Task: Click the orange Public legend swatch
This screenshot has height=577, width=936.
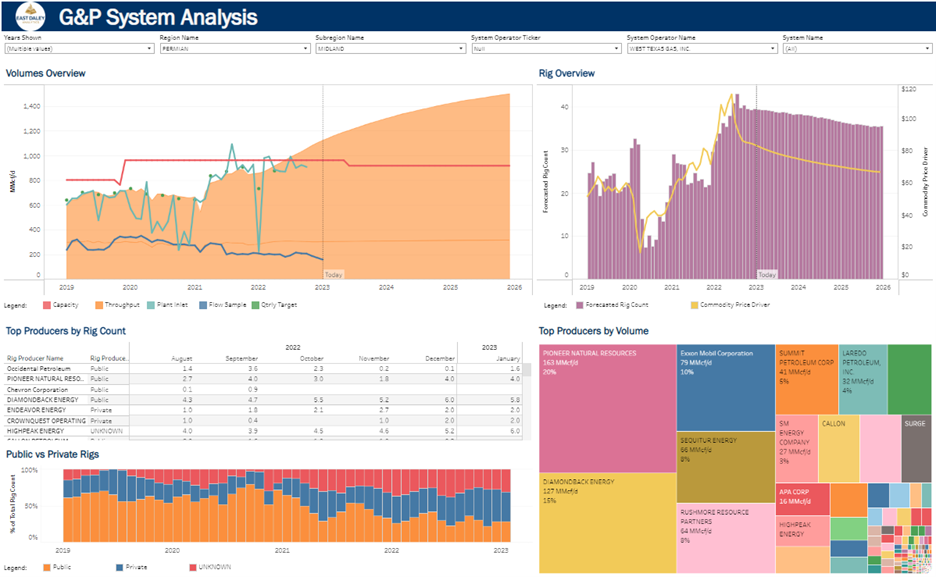Action: [x=47, y=567]
